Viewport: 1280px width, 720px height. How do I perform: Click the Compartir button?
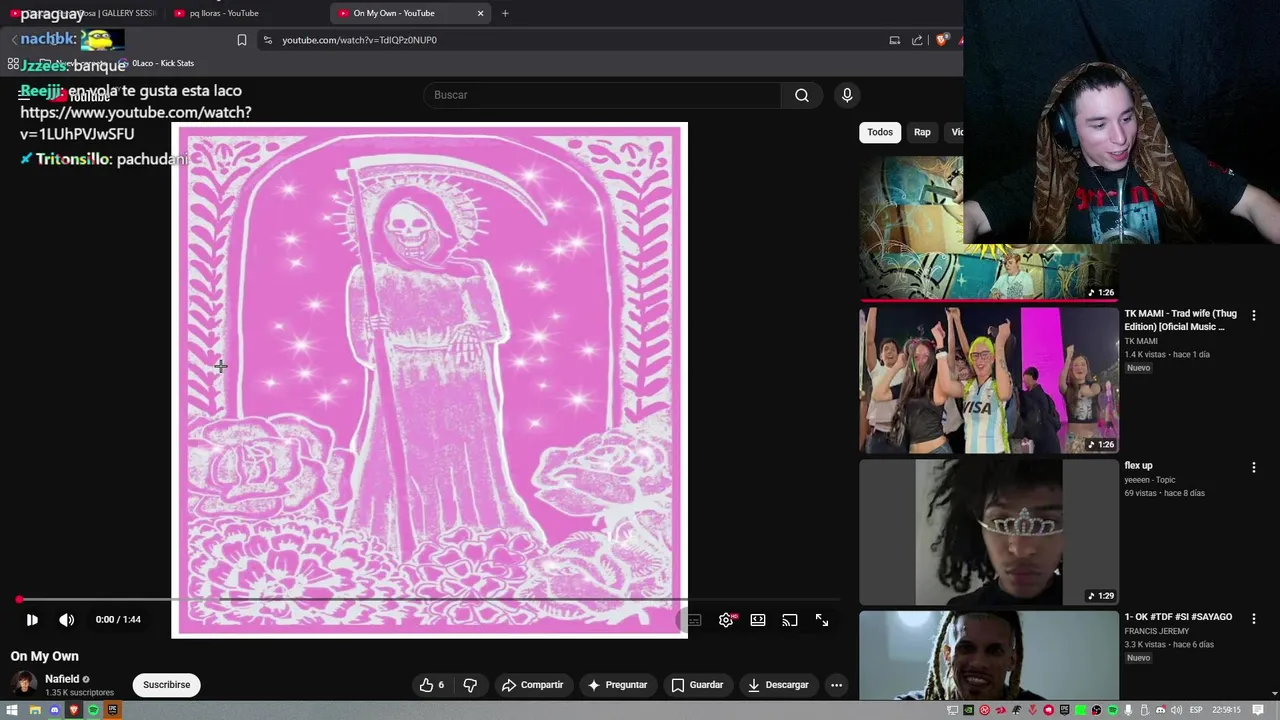[532, 685]
